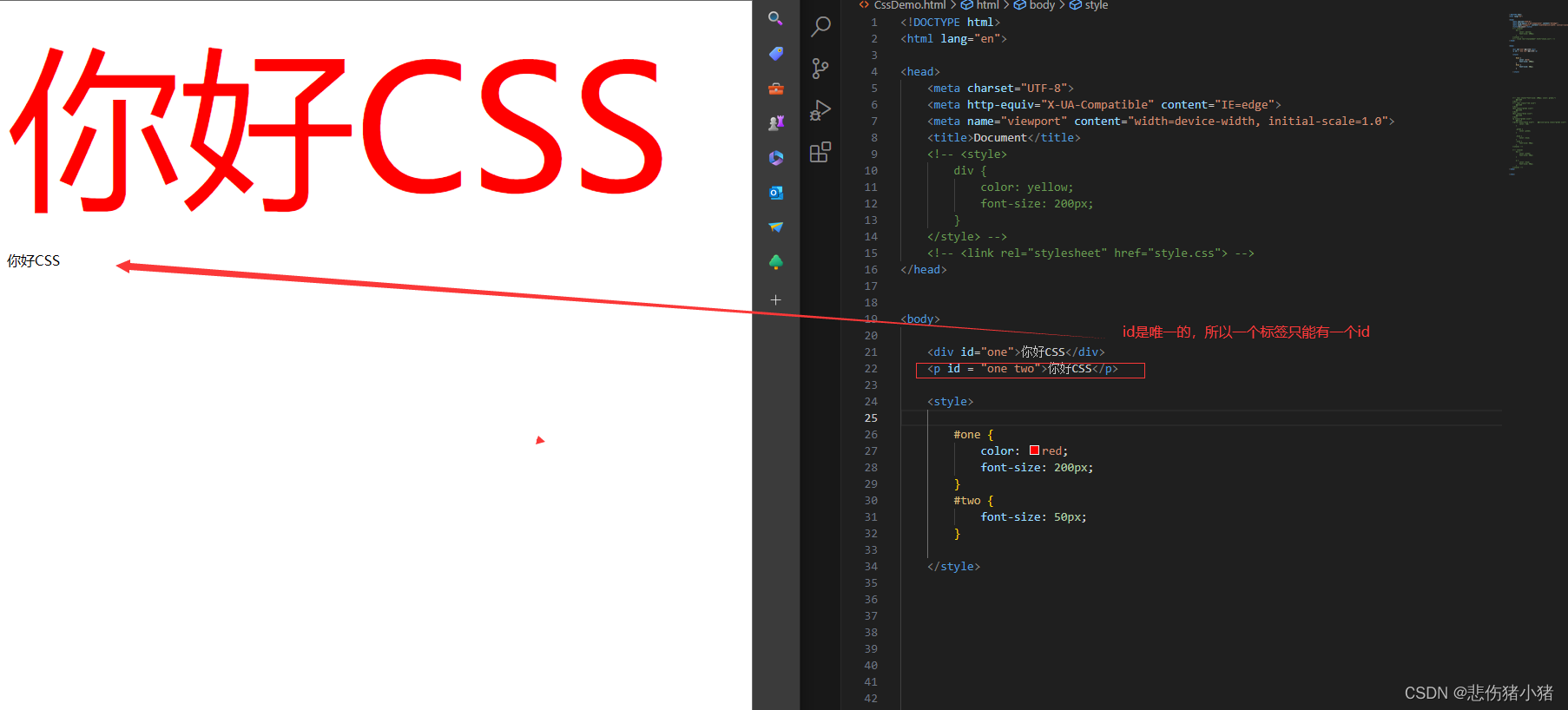Select the style breadcrumb segment
The height and width of the screenshot is (710, 1568).
pyautogui.click(x=1089, y=5)
